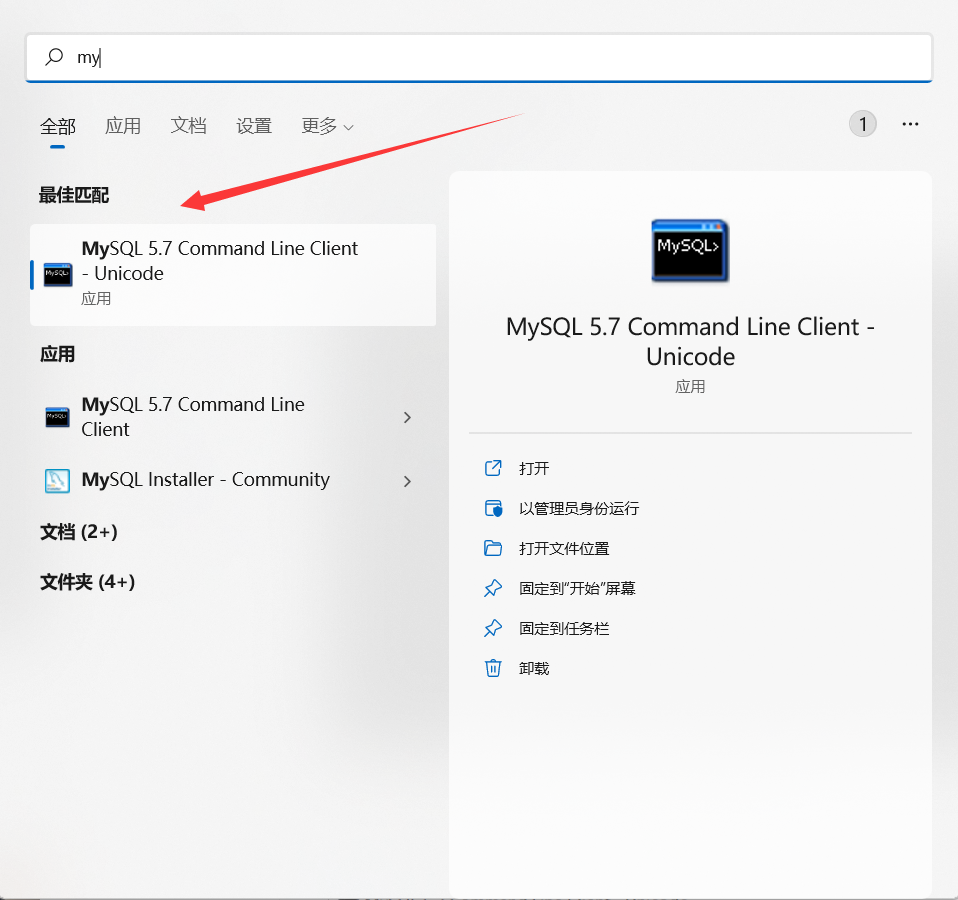Open best match MySQL 5.7 Command Line Client - Unicode

tap(233, 274)
